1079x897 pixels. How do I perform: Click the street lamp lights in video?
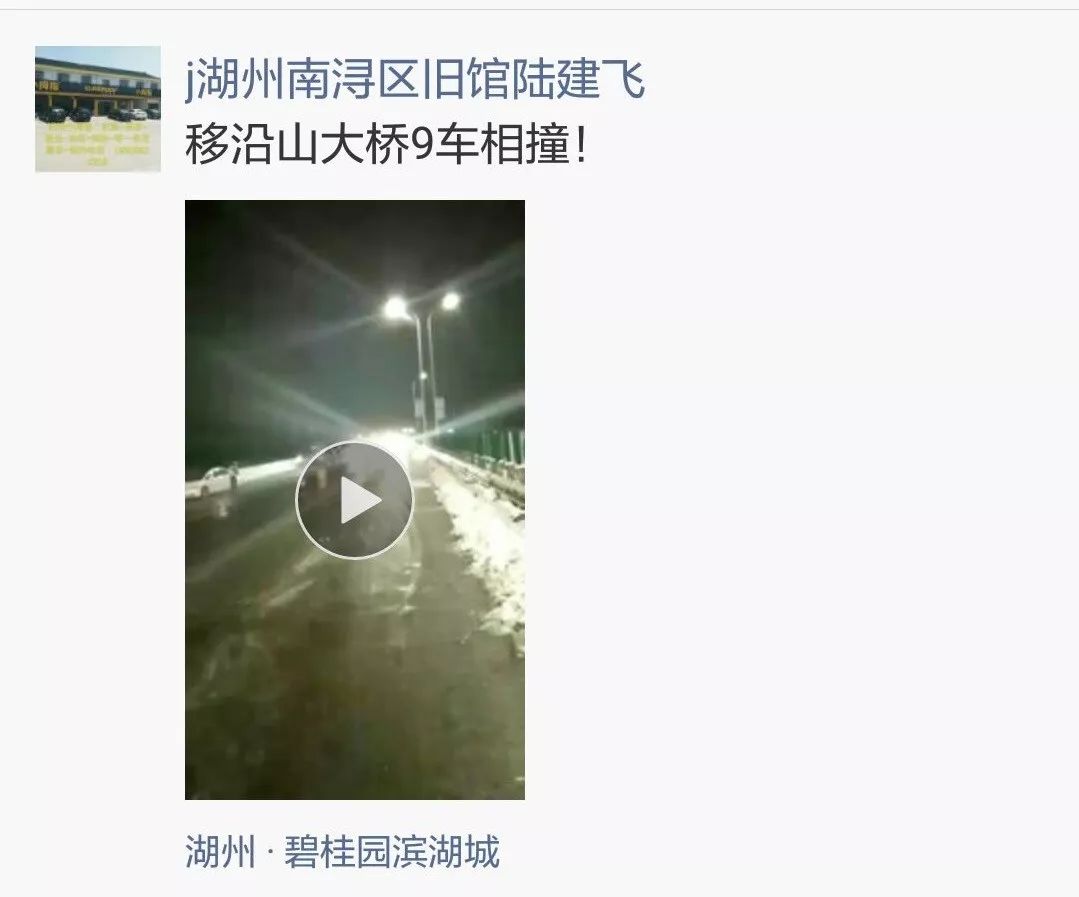(422, 303)
